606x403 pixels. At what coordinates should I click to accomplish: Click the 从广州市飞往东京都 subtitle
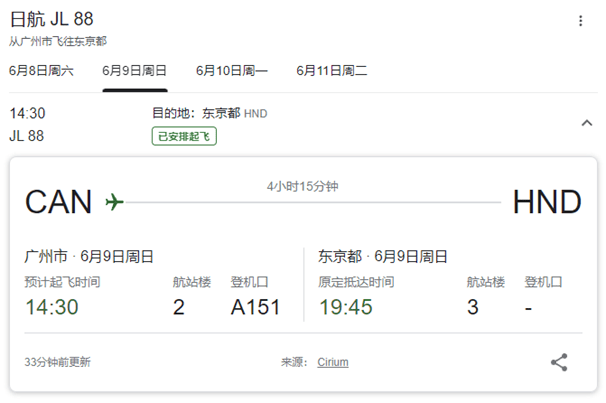(x=58, y=41)
